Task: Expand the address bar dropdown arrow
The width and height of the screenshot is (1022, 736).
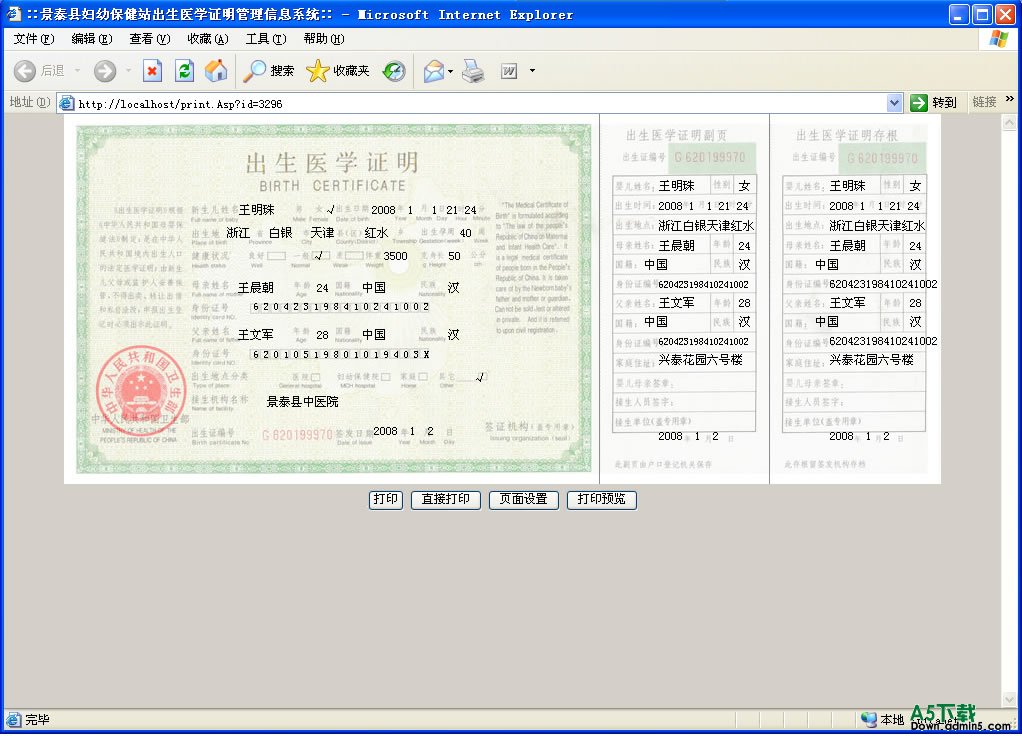Action: (894, 102)
